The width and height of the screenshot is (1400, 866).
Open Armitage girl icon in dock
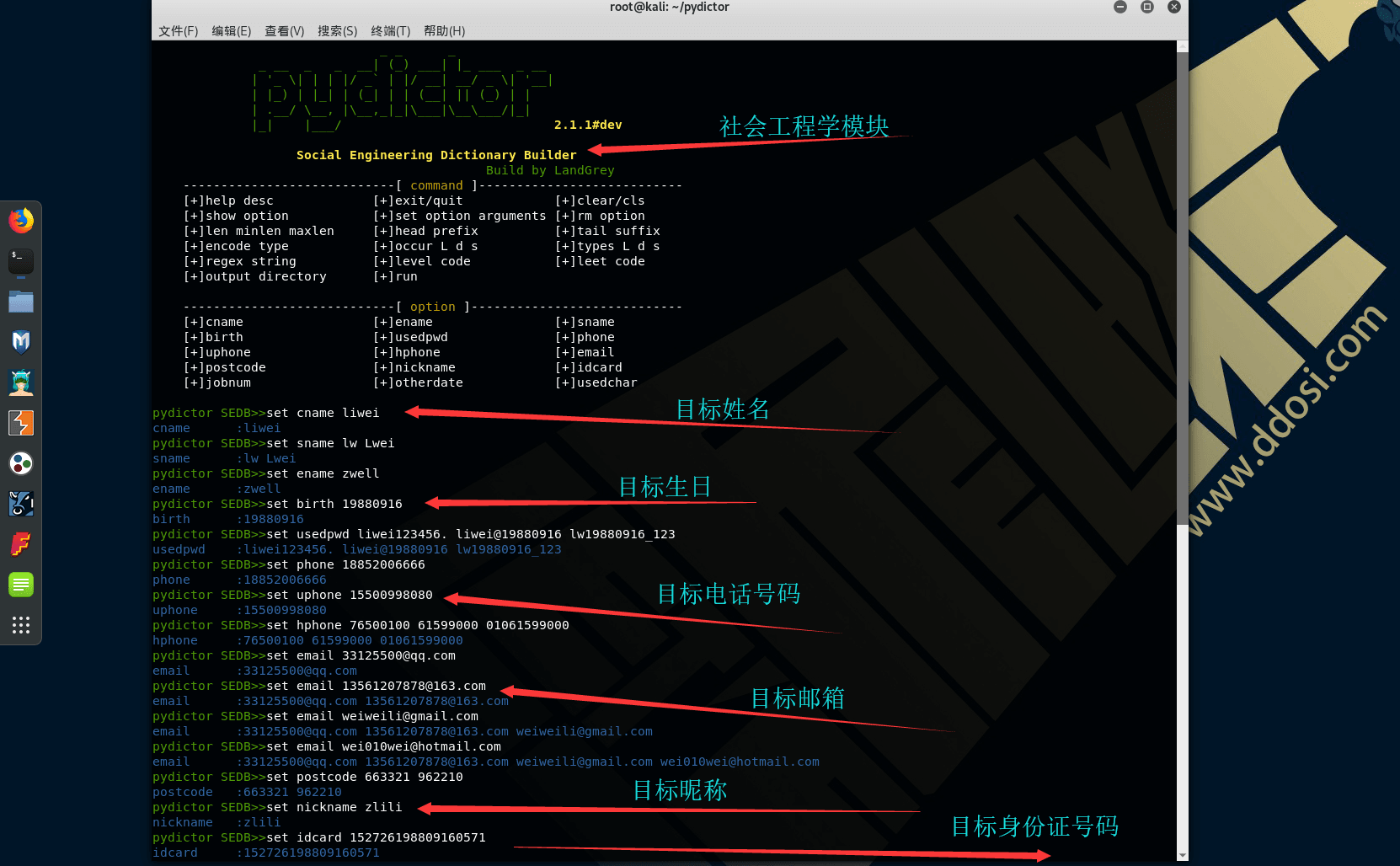[x=21, y=382]
